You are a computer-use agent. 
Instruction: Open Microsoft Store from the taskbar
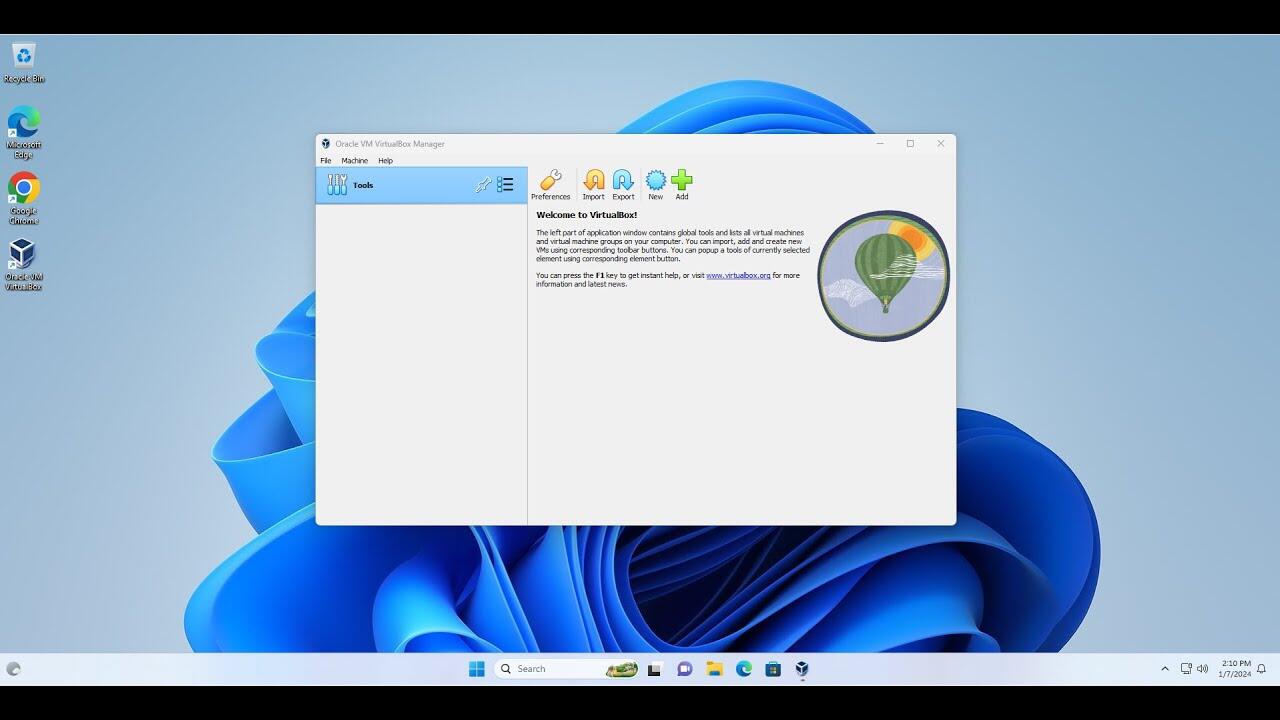pyautogui.click(x=773, y=669)
